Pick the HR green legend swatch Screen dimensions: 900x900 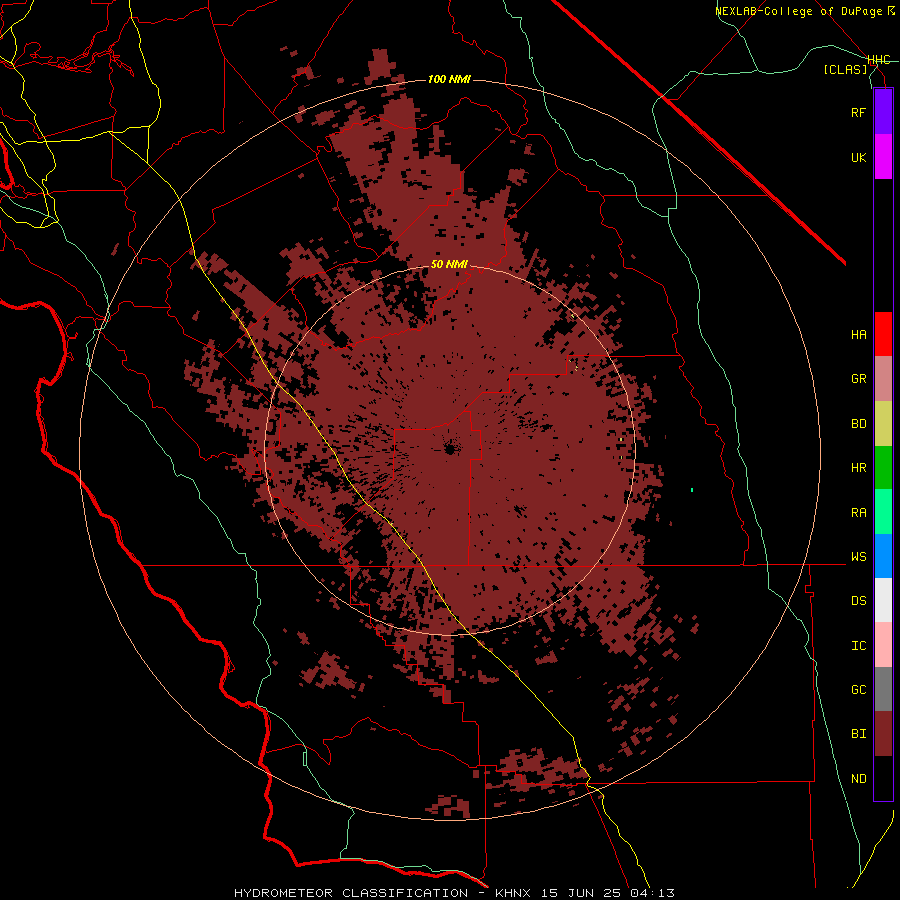[883, 468]
